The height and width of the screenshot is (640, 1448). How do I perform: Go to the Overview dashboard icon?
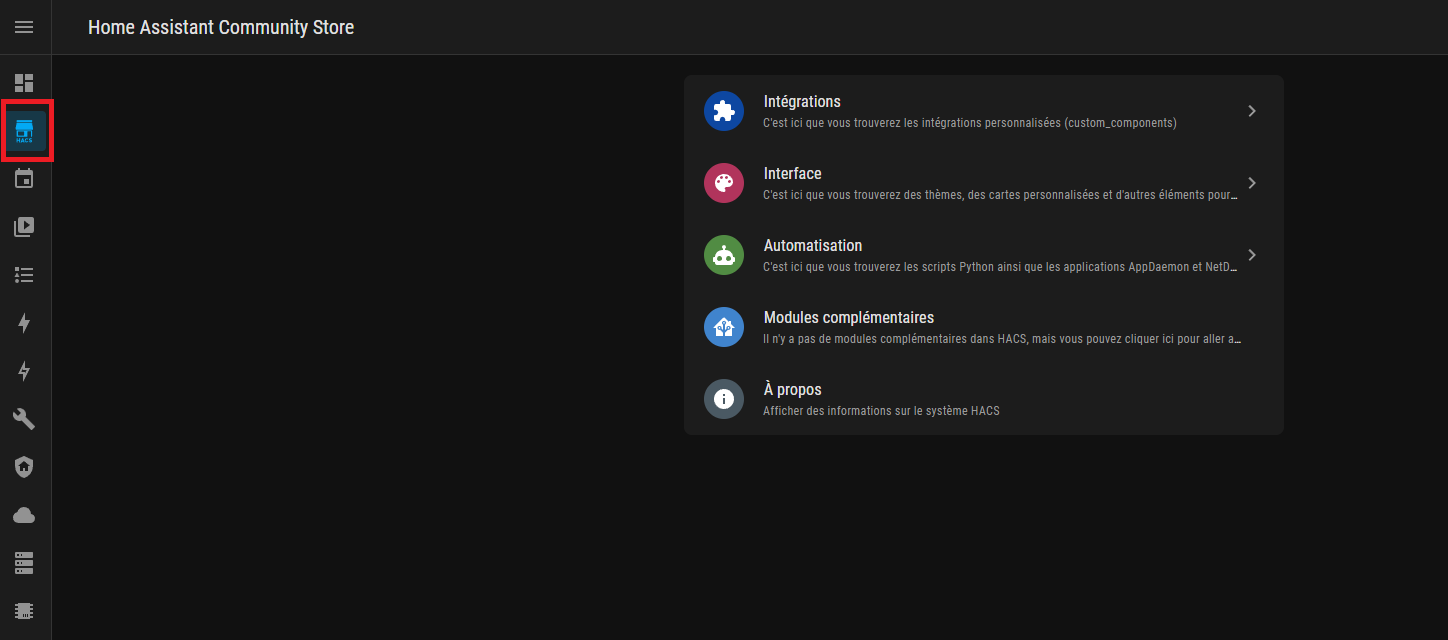pos(24,83)
